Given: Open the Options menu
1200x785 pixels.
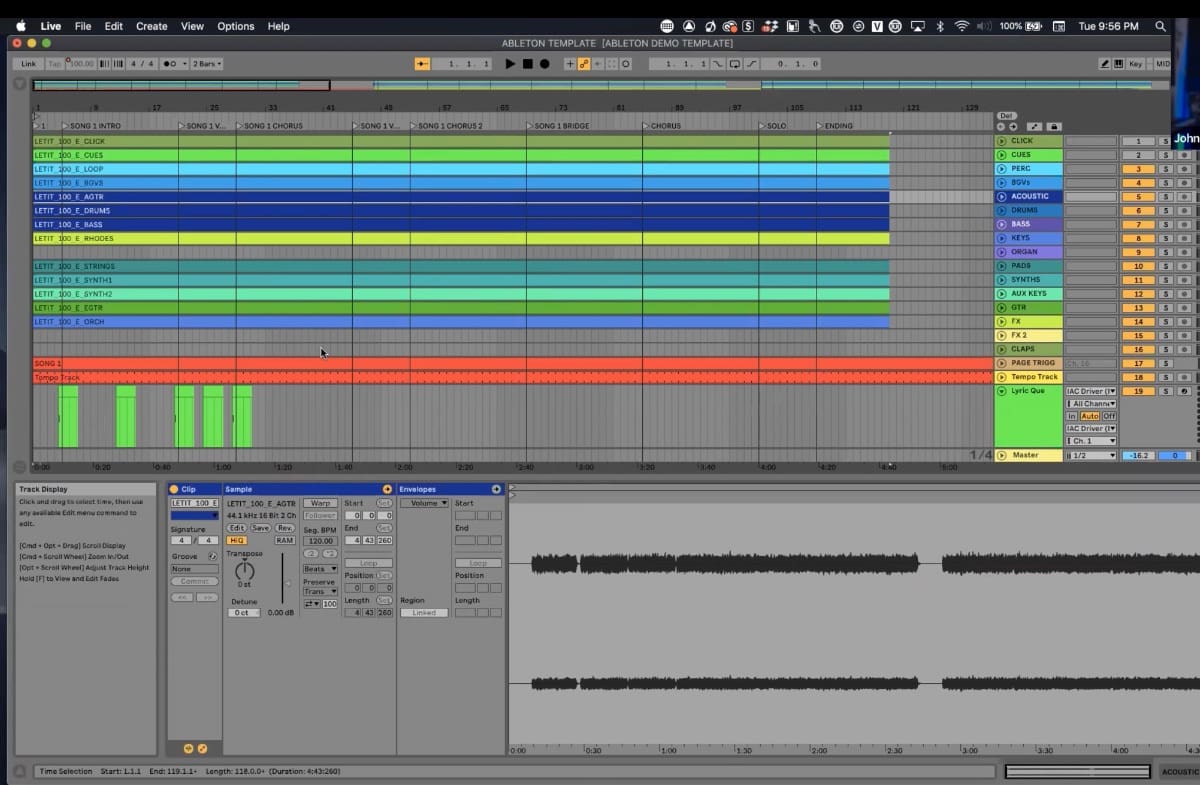Looking at the screenshot, I should (236, 26).
